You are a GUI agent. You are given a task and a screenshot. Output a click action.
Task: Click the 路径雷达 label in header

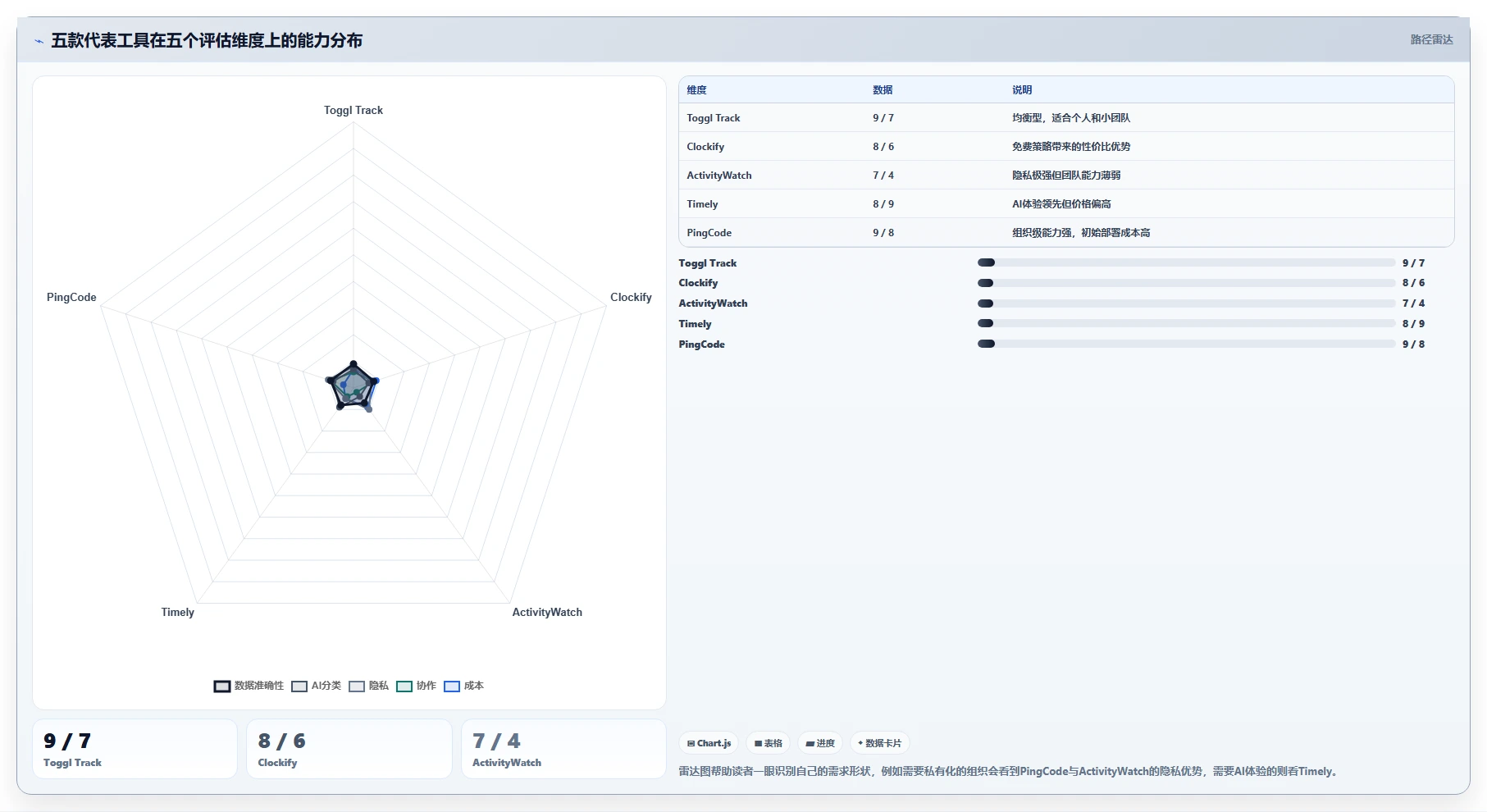click(1431, 39)
